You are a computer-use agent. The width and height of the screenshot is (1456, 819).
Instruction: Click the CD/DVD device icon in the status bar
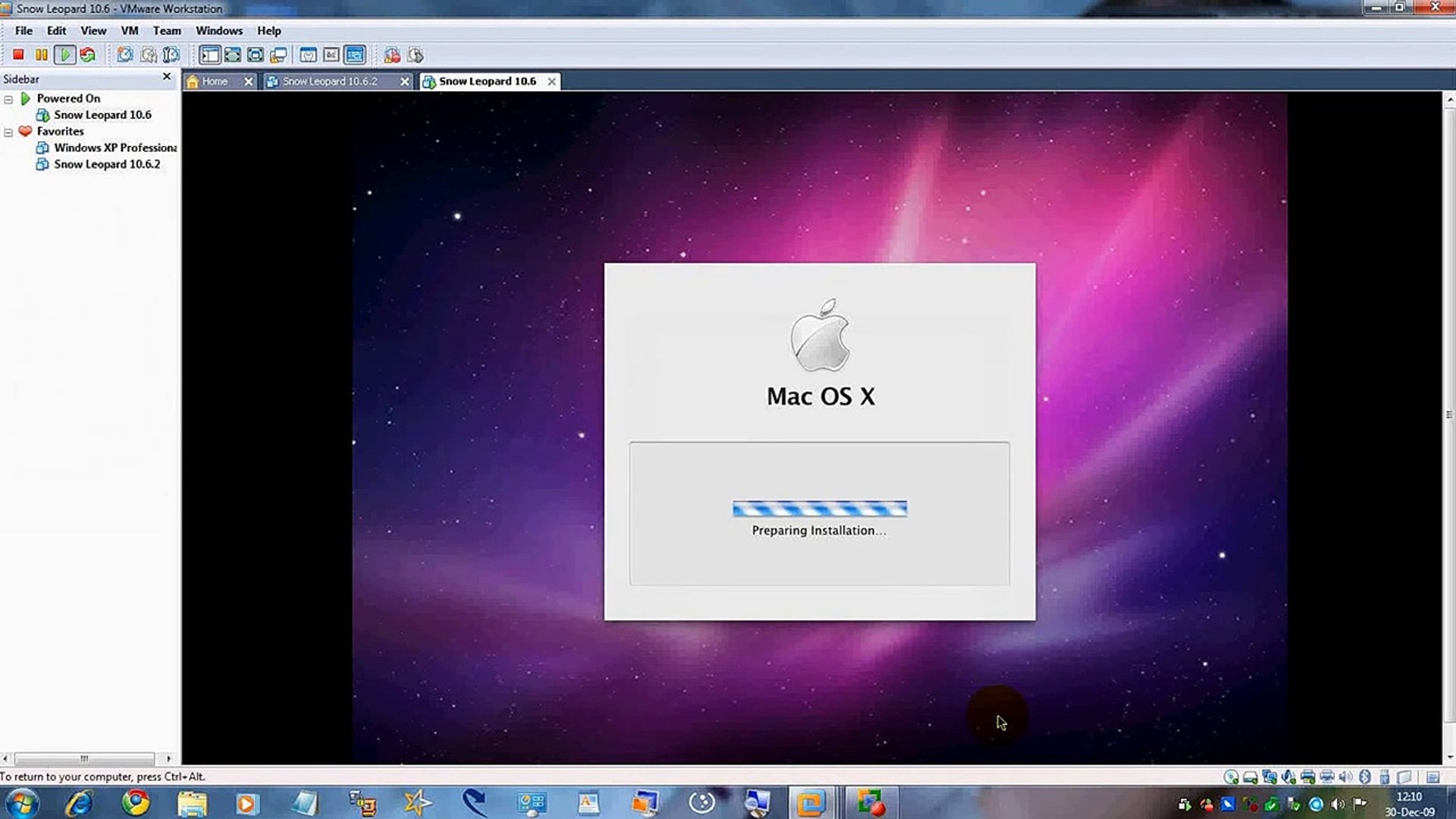tap(1231, 777)
